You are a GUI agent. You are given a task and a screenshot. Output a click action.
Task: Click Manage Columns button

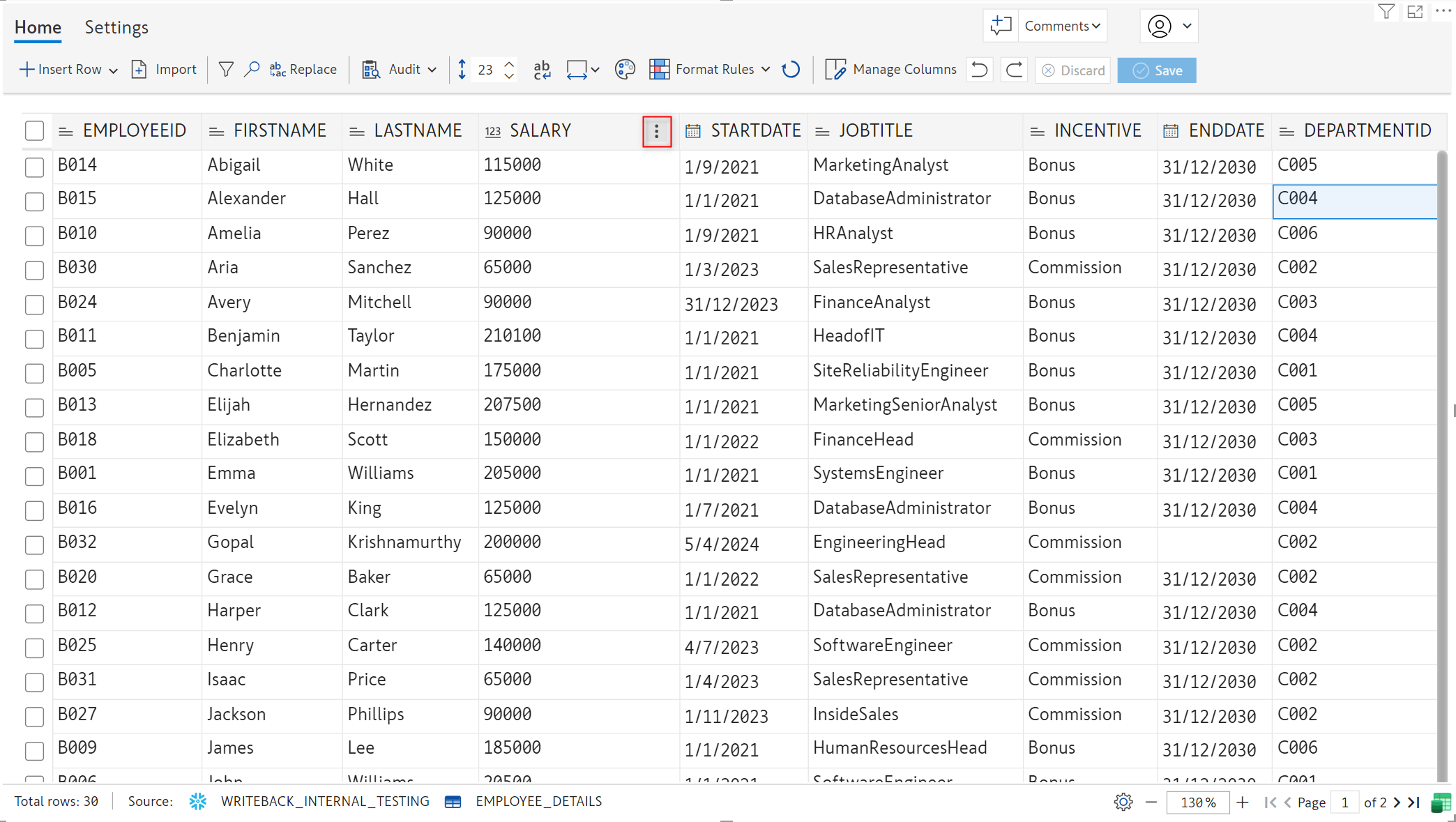tap(891, 70)
